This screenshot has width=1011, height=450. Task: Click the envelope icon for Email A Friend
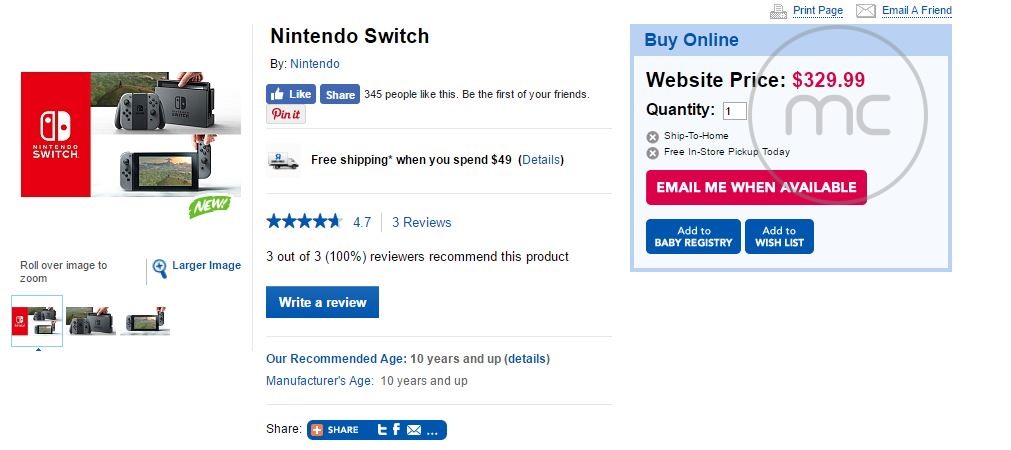point(866,11)
